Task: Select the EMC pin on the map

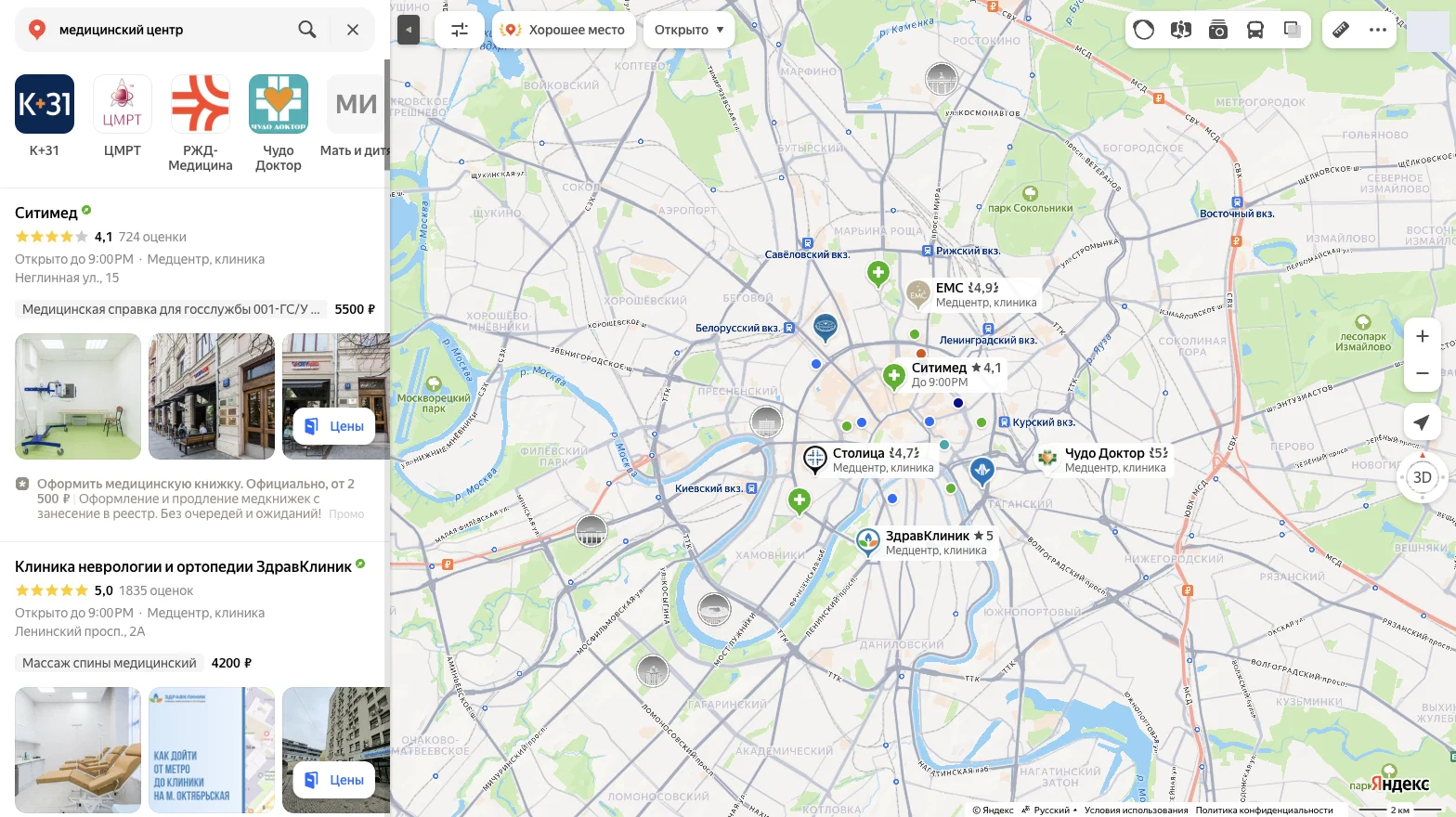Action: click(x=918, y=295)
